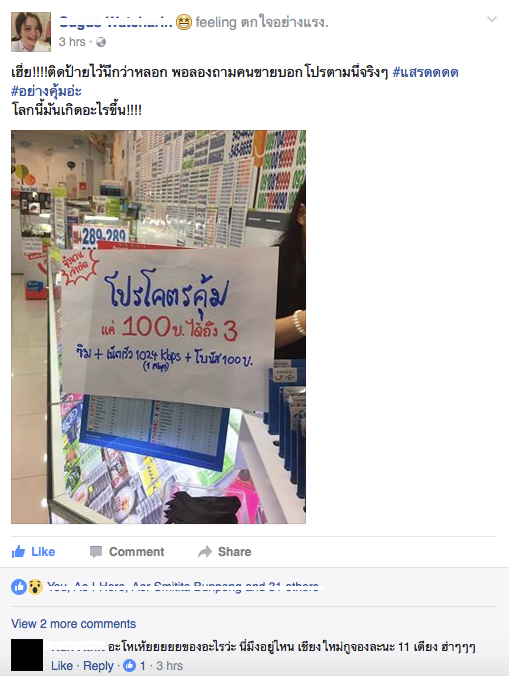The width and height of the screenshot is (509, 676).
Task: Open the poster's profile name link
Action: 116,22
